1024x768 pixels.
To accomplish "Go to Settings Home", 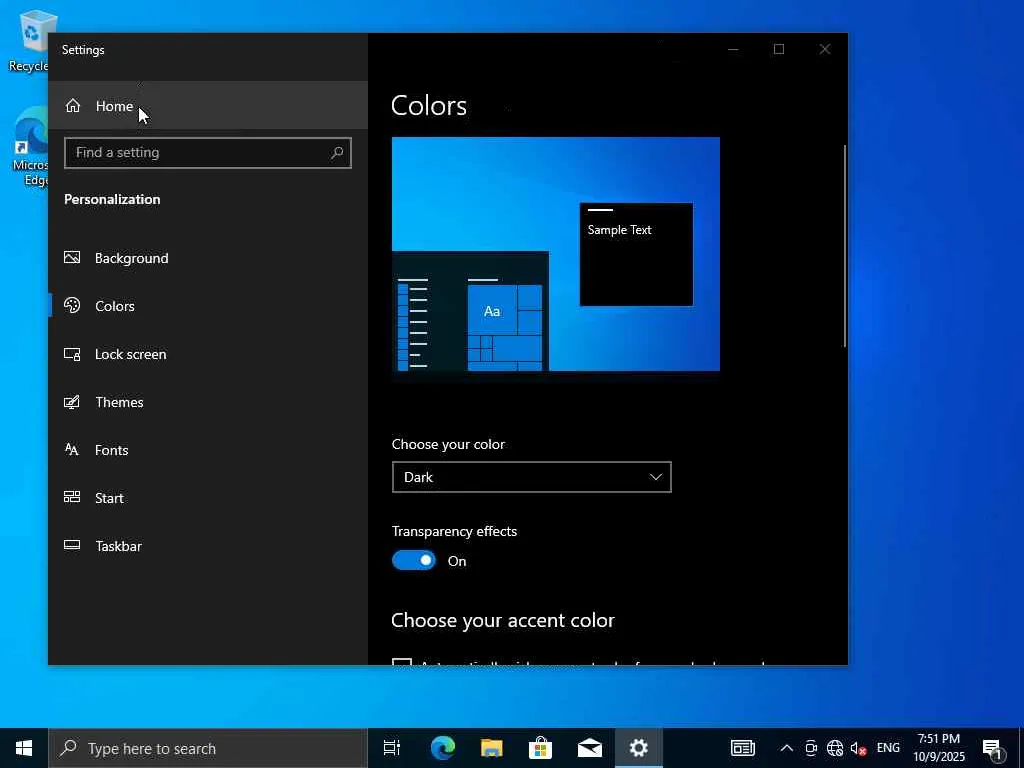I will (208, 106).
